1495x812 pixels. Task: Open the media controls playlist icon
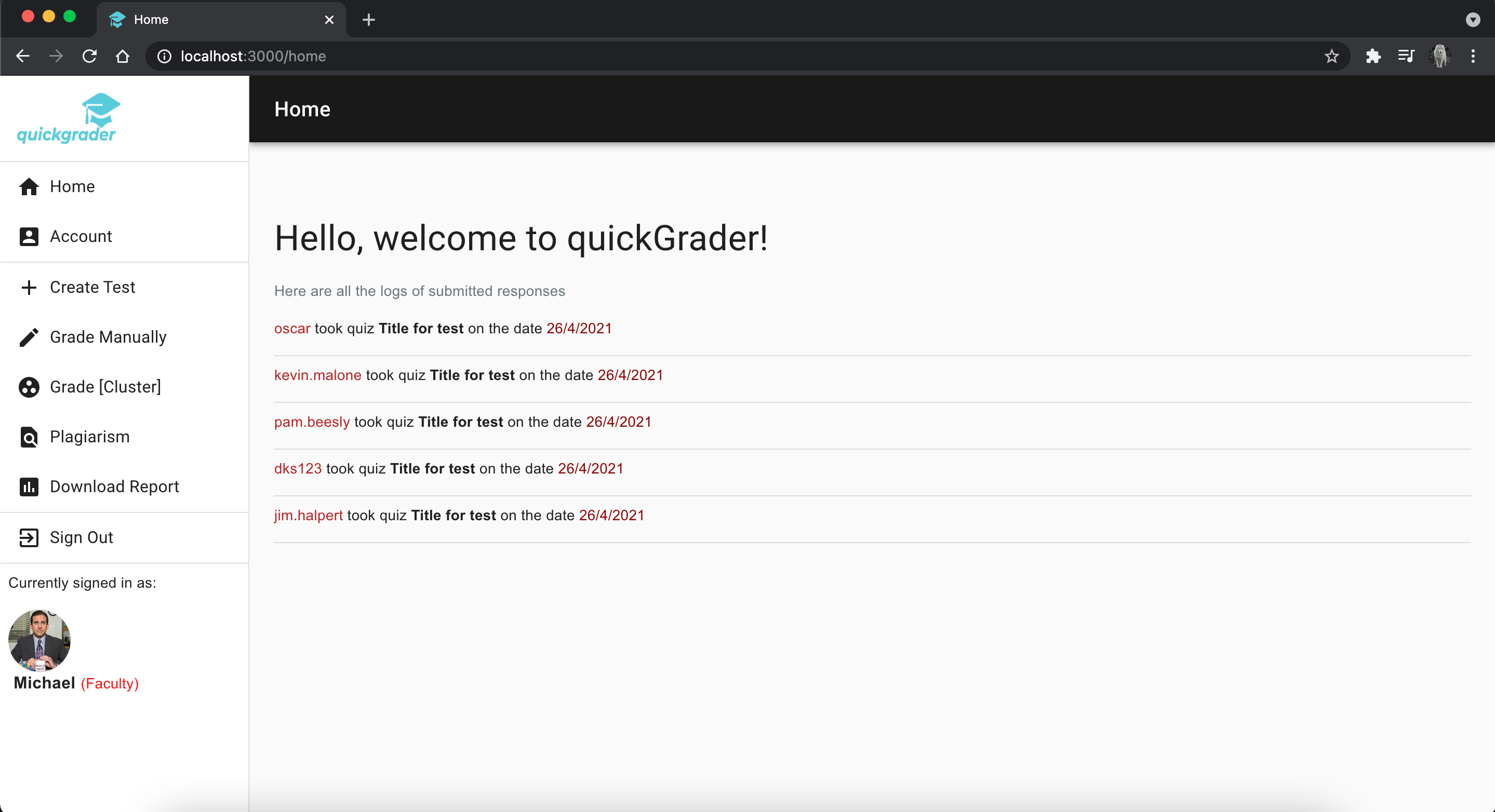[1406, 56]
